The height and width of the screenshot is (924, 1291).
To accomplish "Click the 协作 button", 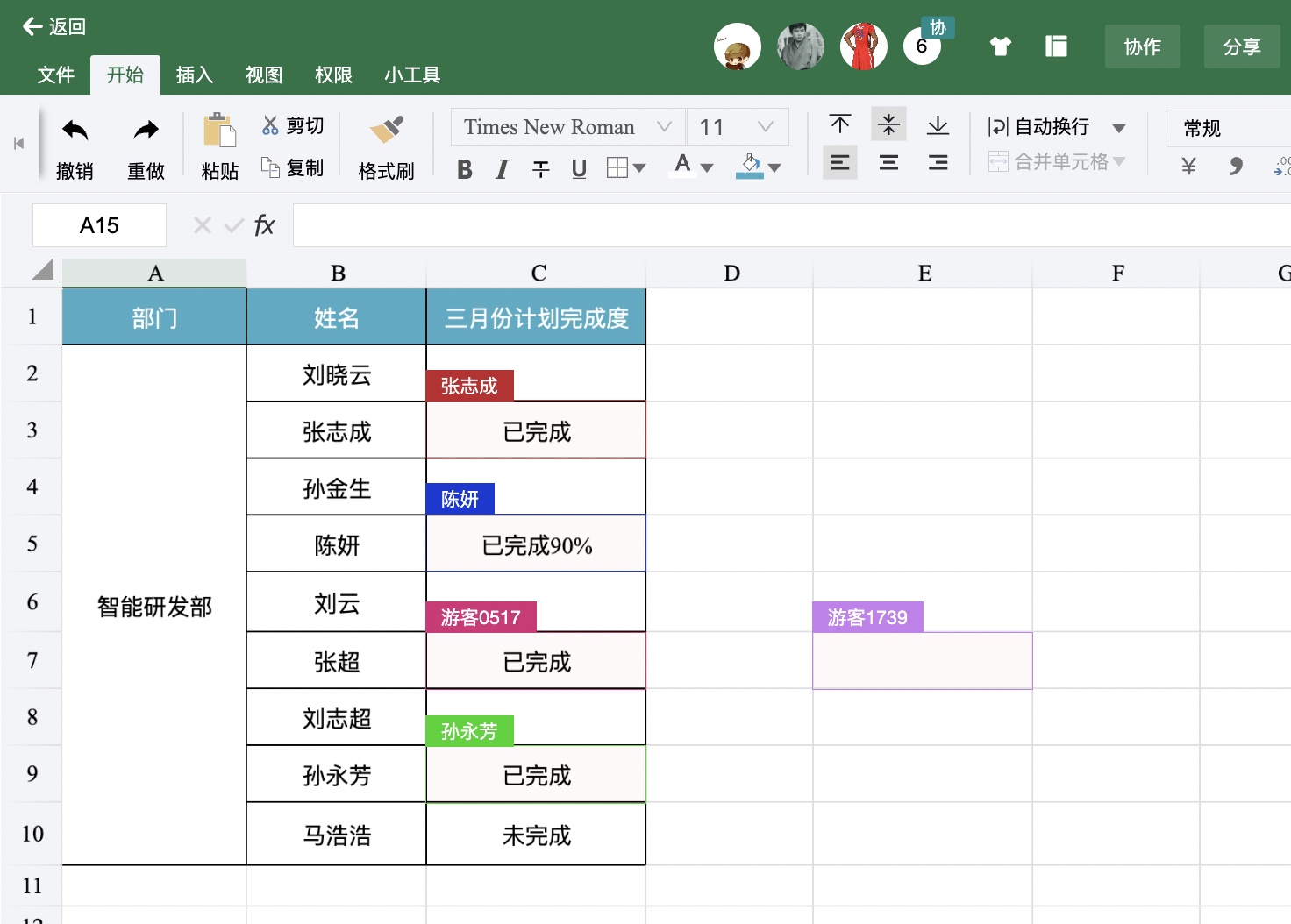I will pos(1142,46).
